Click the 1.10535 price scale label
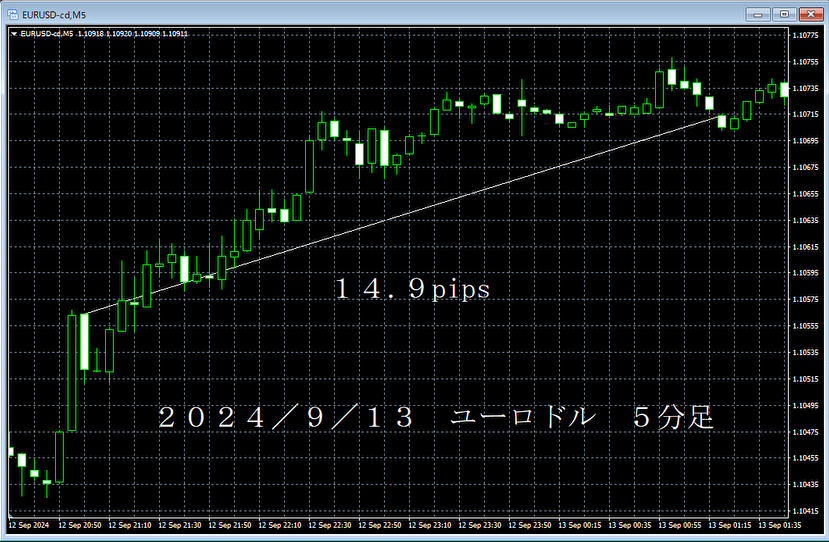829x542 pixels. coord(806,352)
